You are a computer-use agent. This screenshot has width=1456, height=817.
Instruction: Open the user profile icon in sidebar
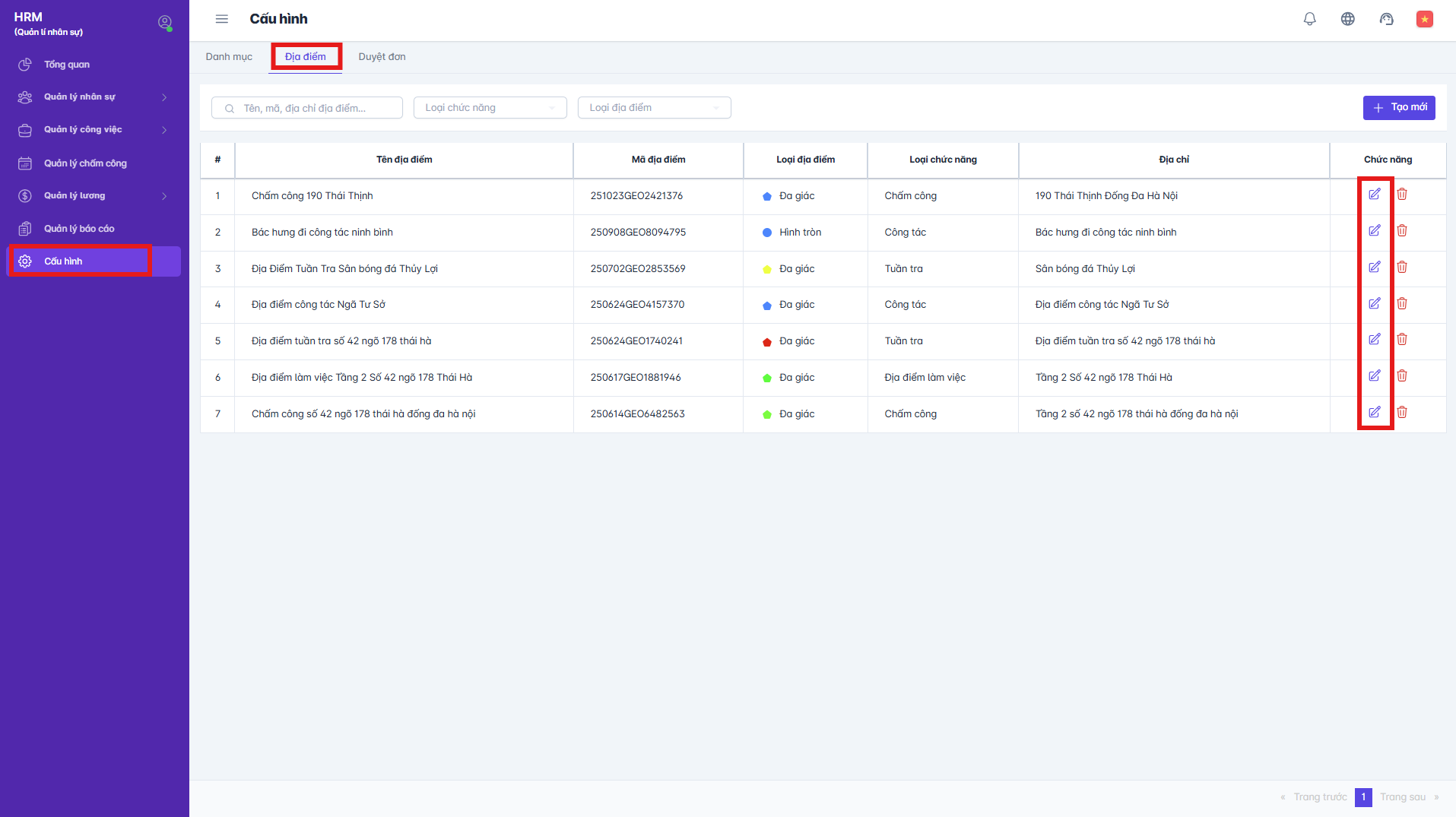pos(164,23)
